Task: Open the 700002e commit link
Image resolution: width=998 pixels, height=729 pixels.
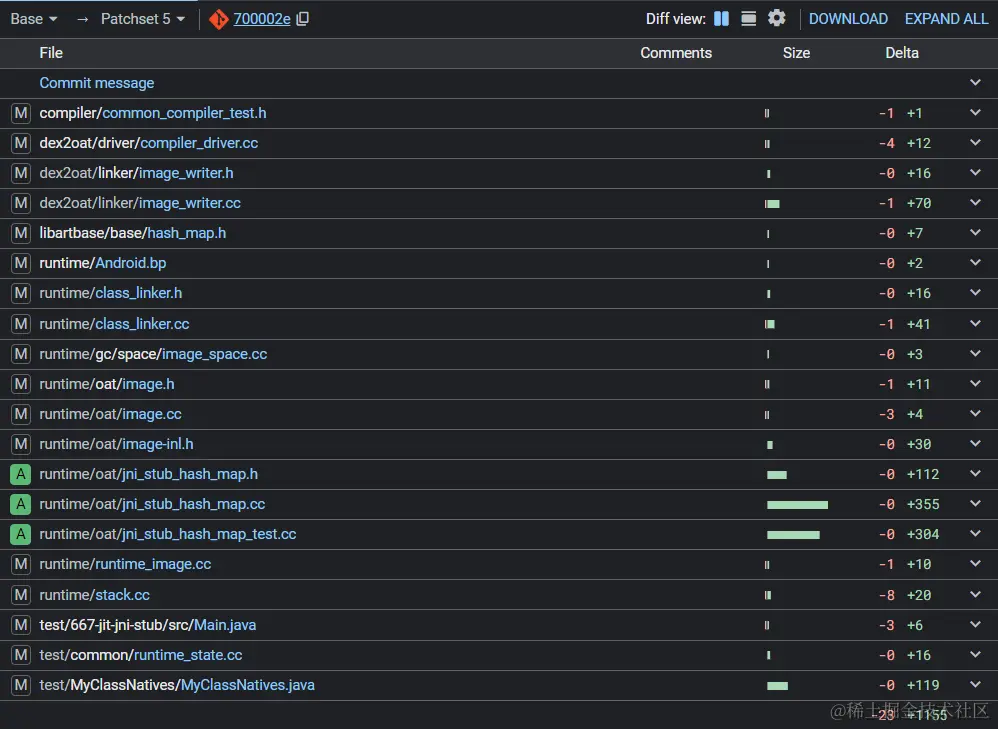Action: 262,19
